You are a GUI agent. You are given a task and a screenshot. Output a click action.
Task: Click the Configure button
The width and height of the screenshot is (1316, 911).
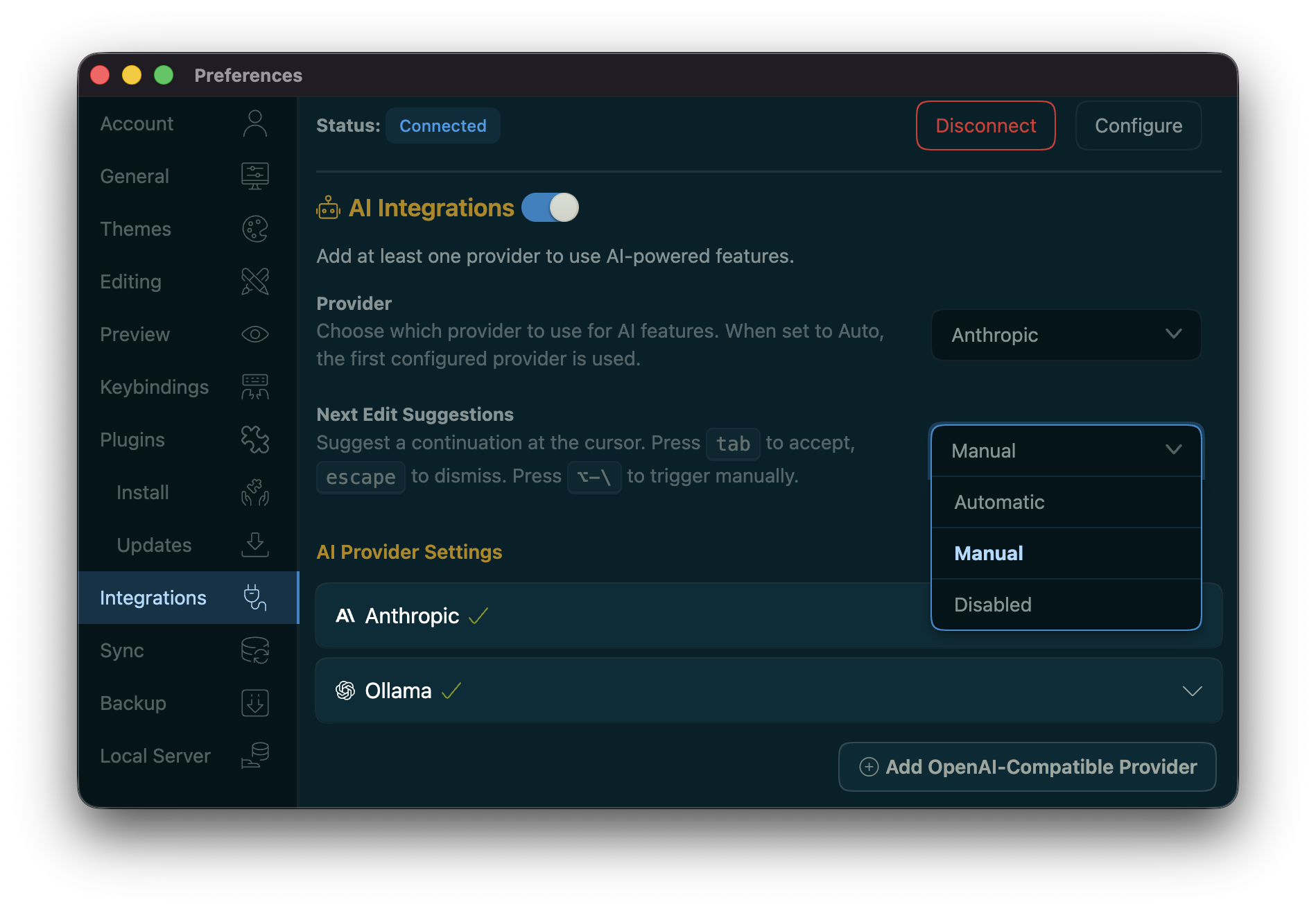coord(1138,125)
